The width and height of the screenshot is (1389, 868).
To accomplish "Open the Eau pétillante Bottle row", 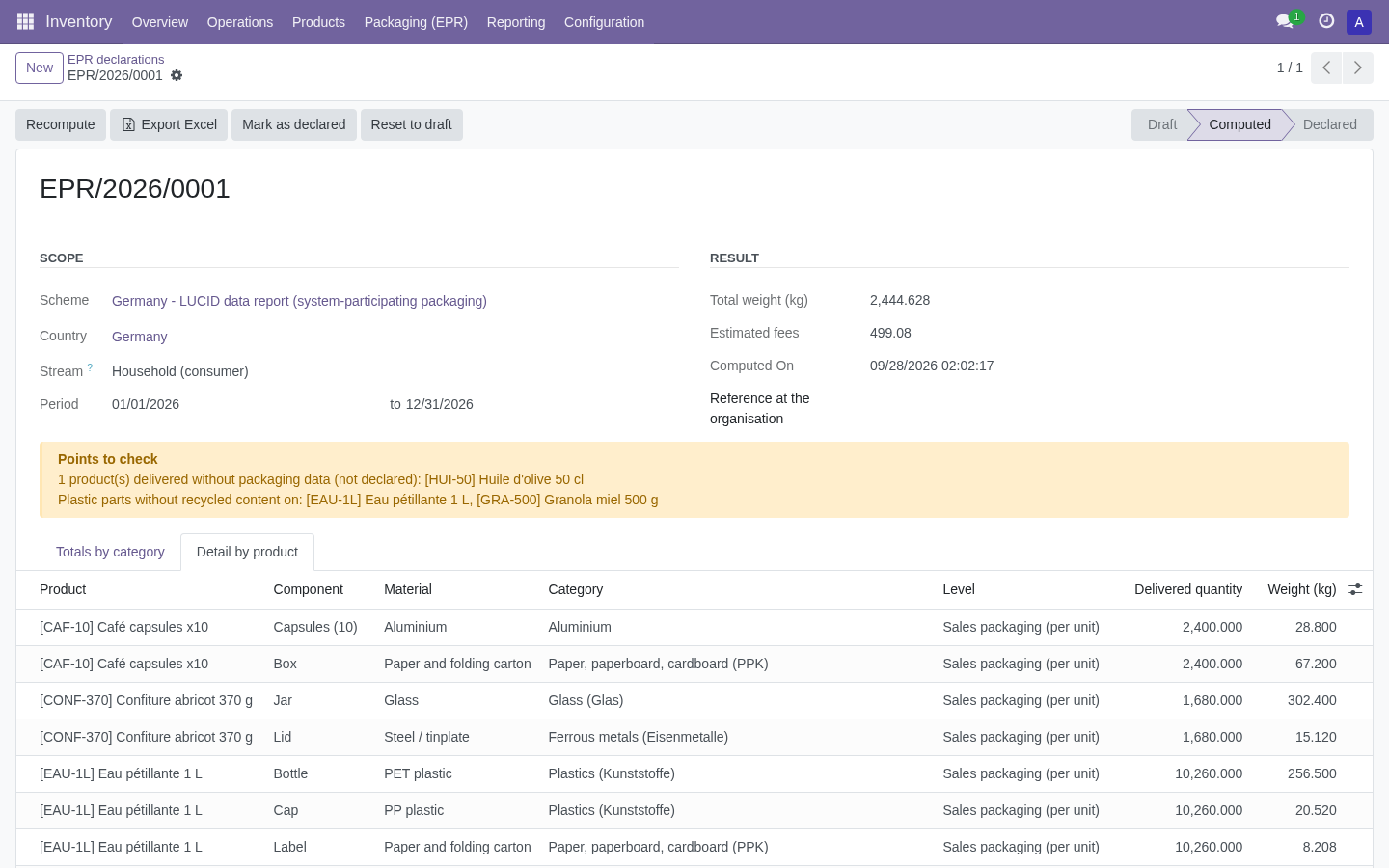I will tap(694, 773).
